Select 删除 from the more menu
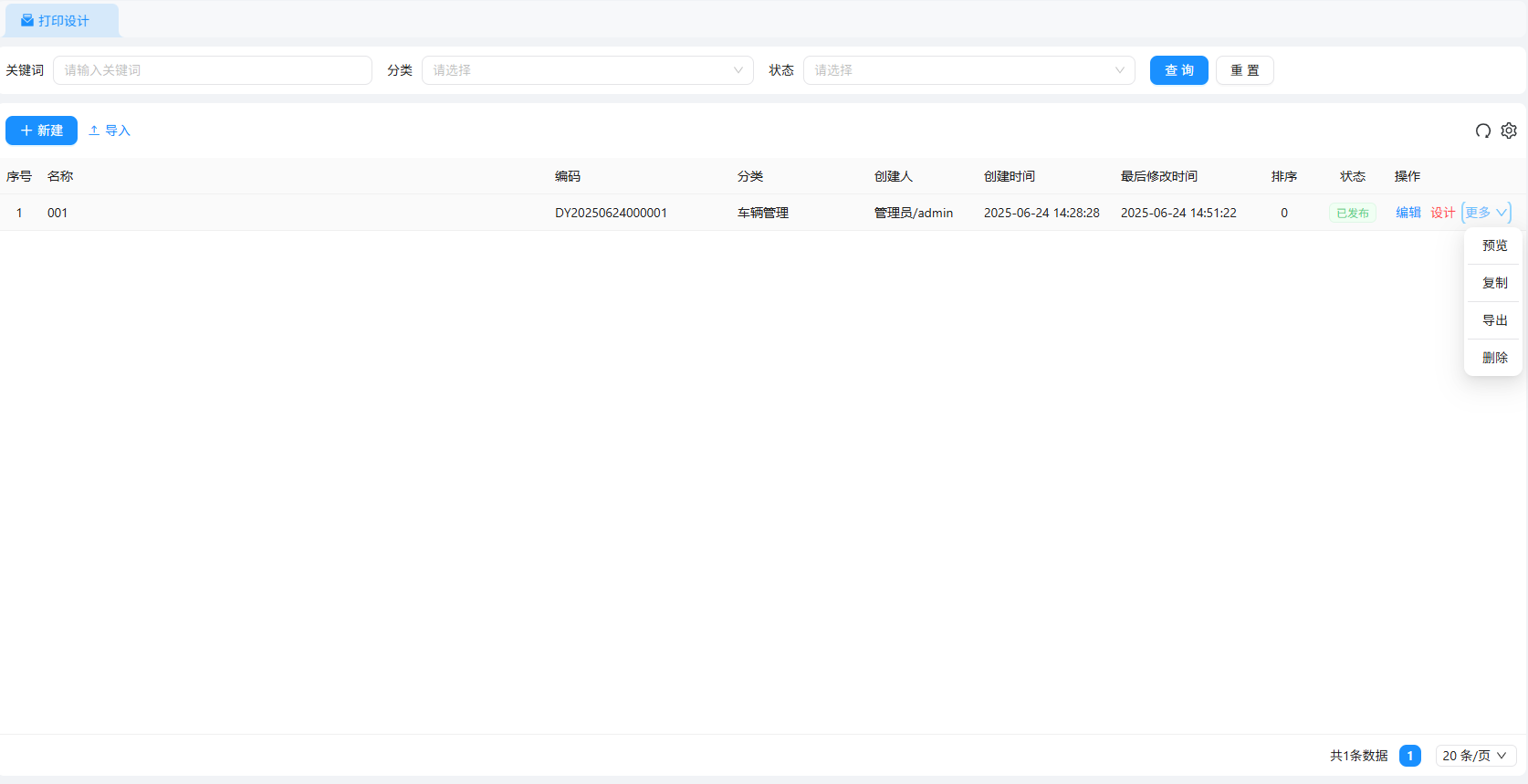This screenshot has height=784, width=1528. (1494, 358)
